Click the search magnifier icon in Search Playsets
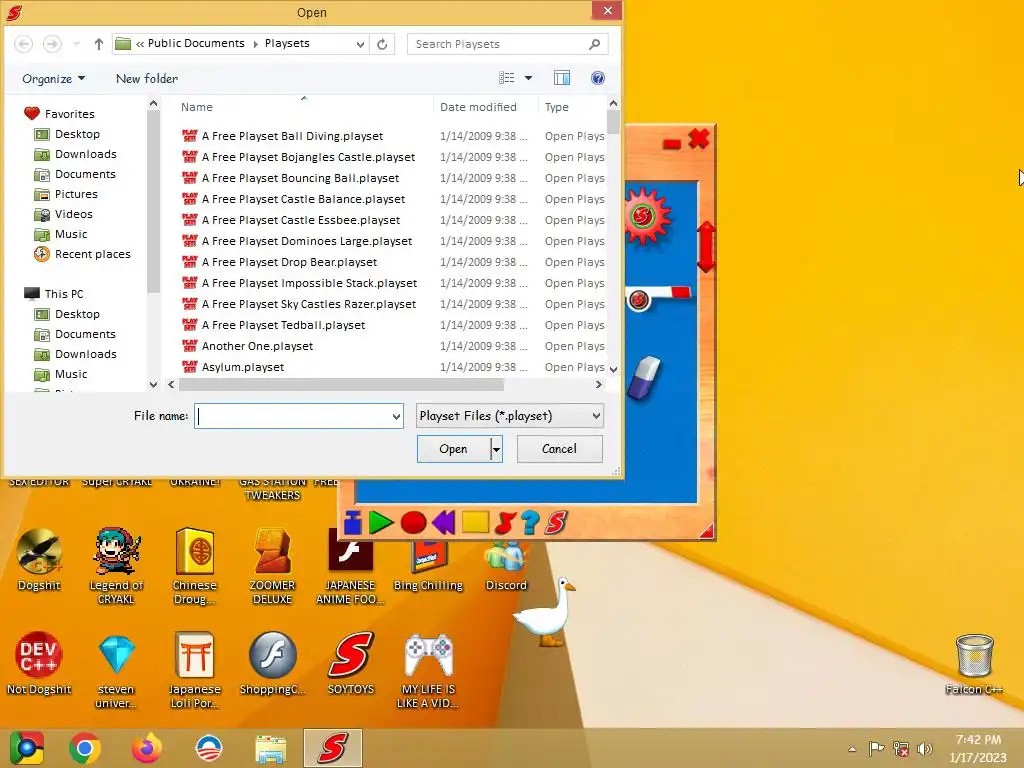The width and height of the screenshot is (1024, 768). pyautogui.click(x=594, y=44)
